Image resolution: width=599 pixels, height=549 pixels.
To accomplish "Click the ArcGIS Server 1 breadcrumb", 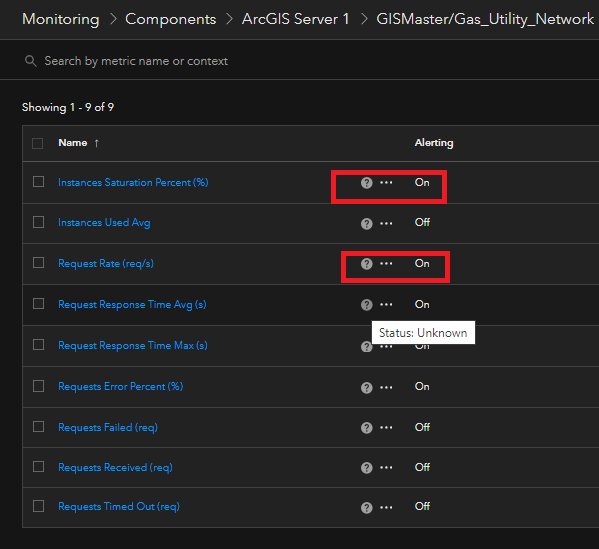I will (296, 19).
